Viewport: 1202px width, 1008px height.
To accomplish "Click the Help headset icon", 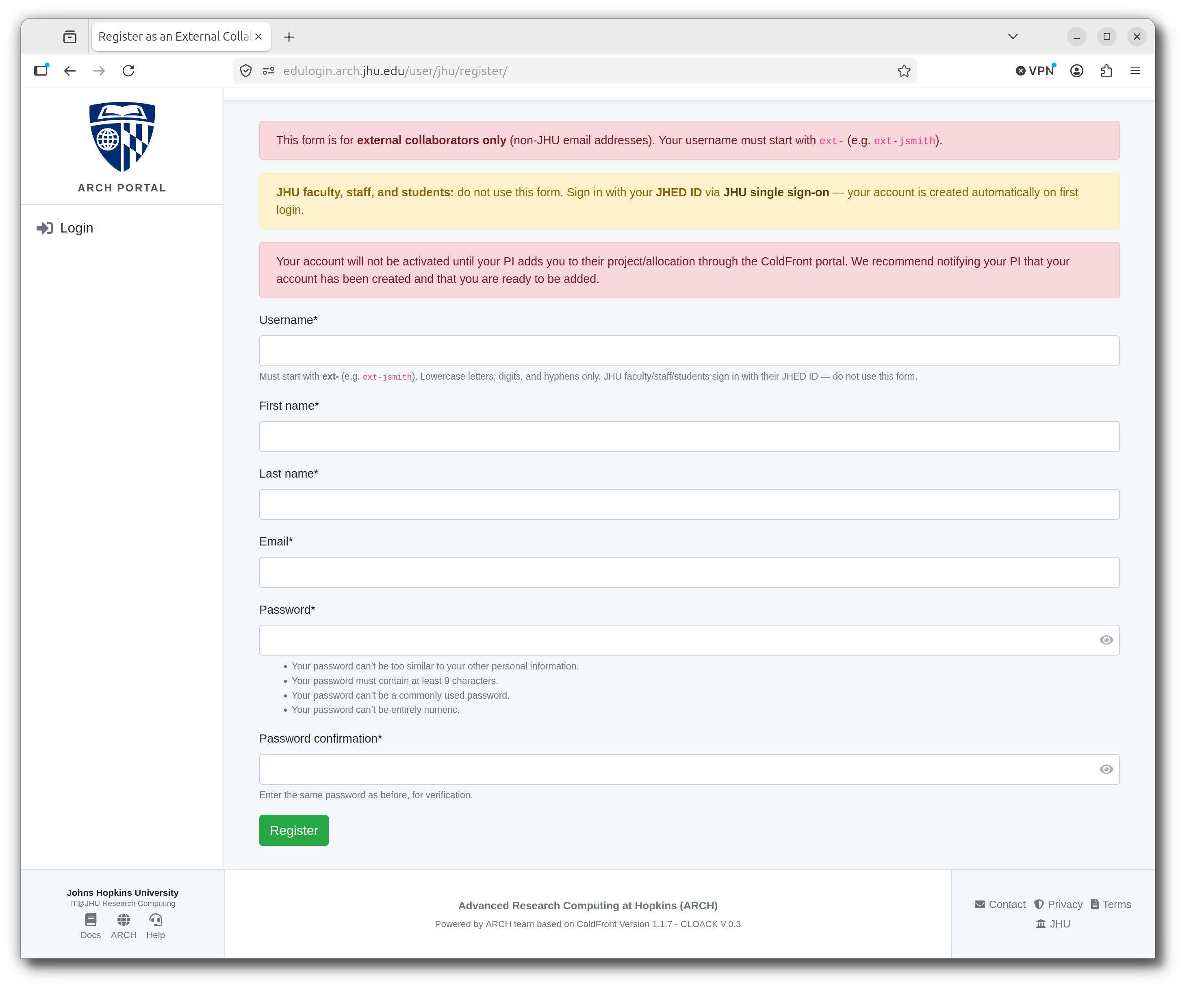I will click(156, 921).
